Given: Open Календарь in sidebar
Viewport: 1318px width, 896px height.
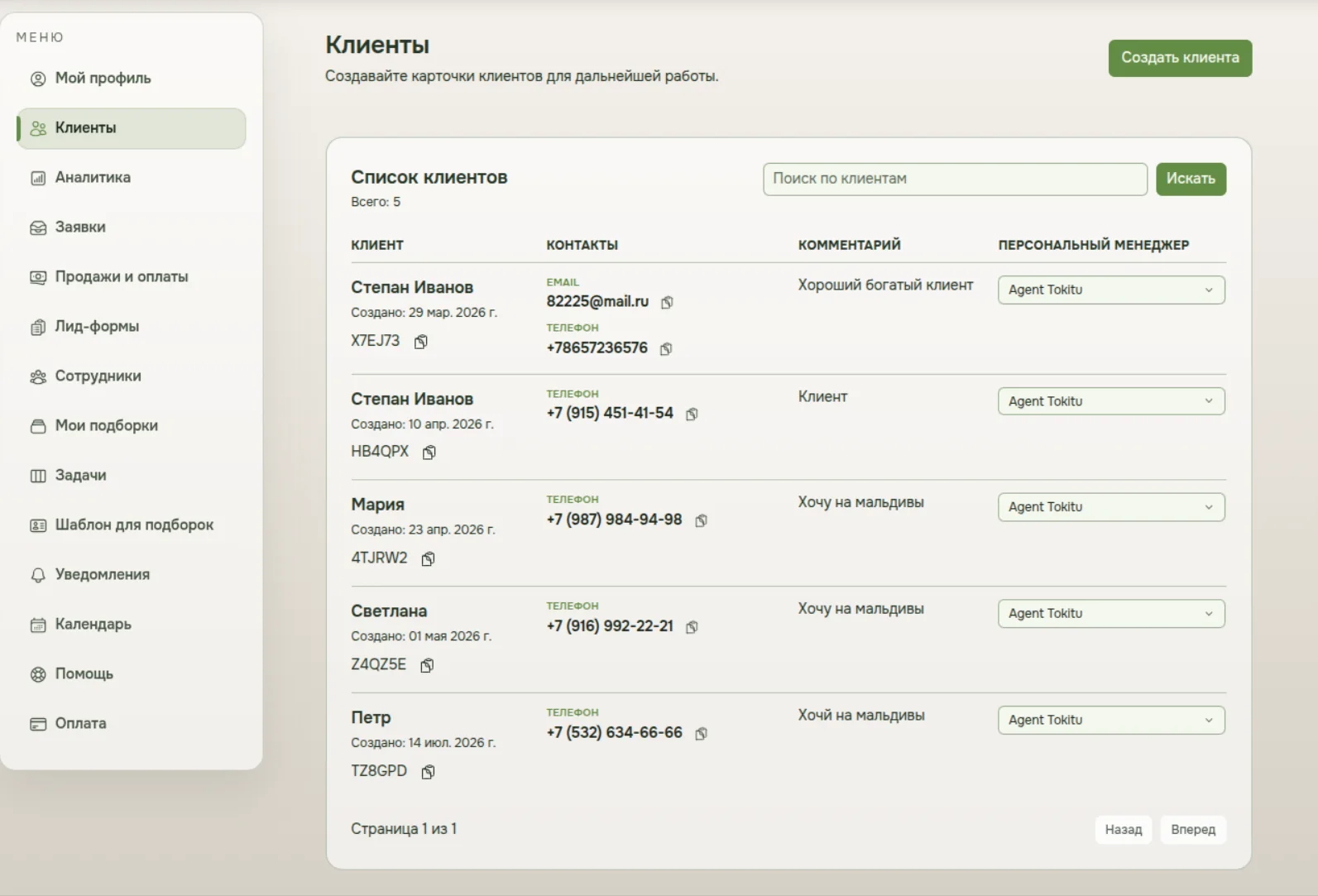Looking at the screenshot, I should coord(132,625).
